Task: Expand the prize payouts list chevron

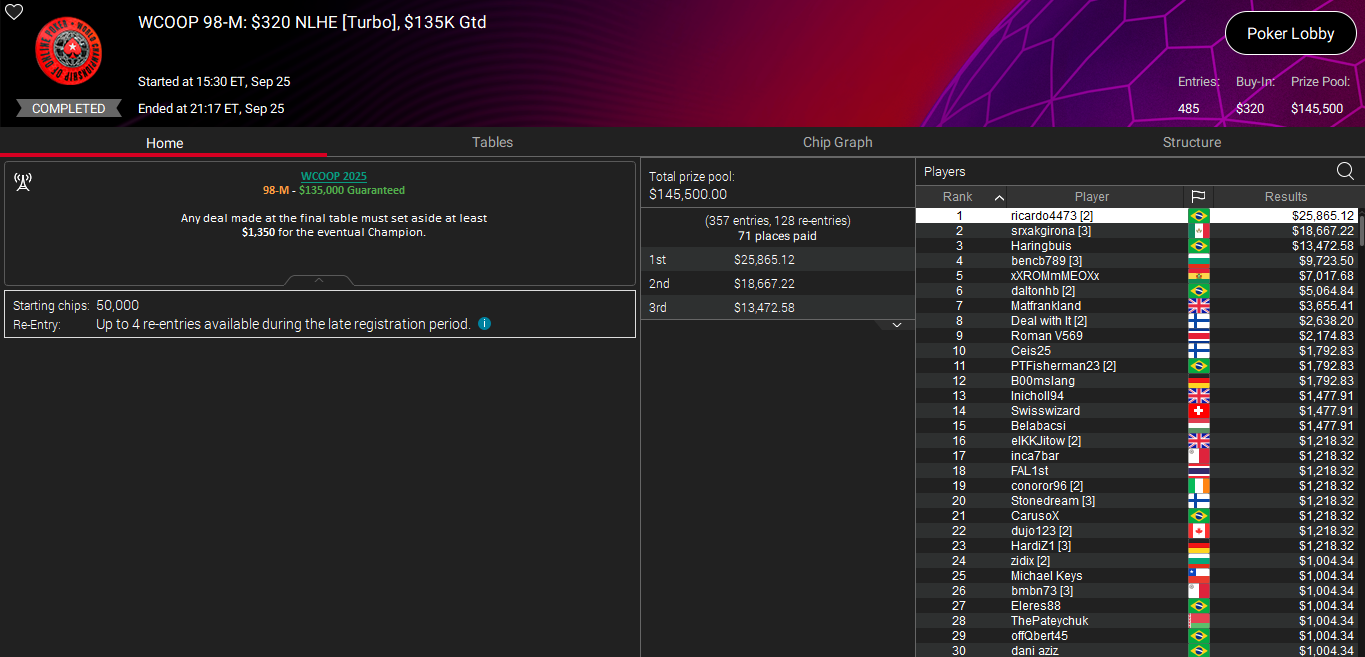Action: tap(897, 325)
